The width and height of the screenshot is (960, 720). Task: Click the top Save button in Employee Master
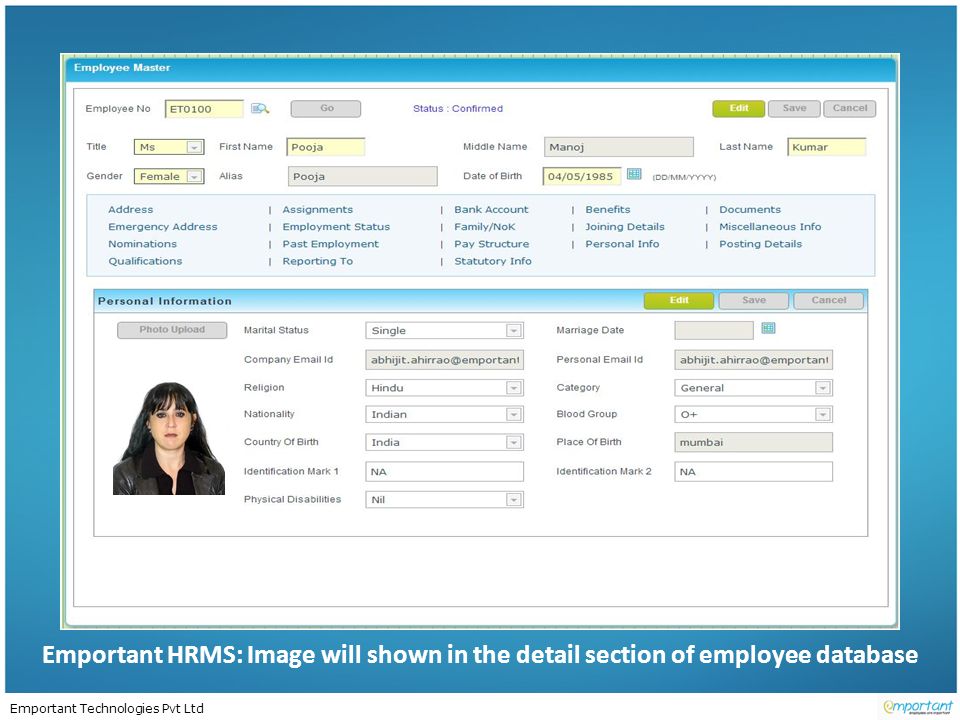pos(794,108)
